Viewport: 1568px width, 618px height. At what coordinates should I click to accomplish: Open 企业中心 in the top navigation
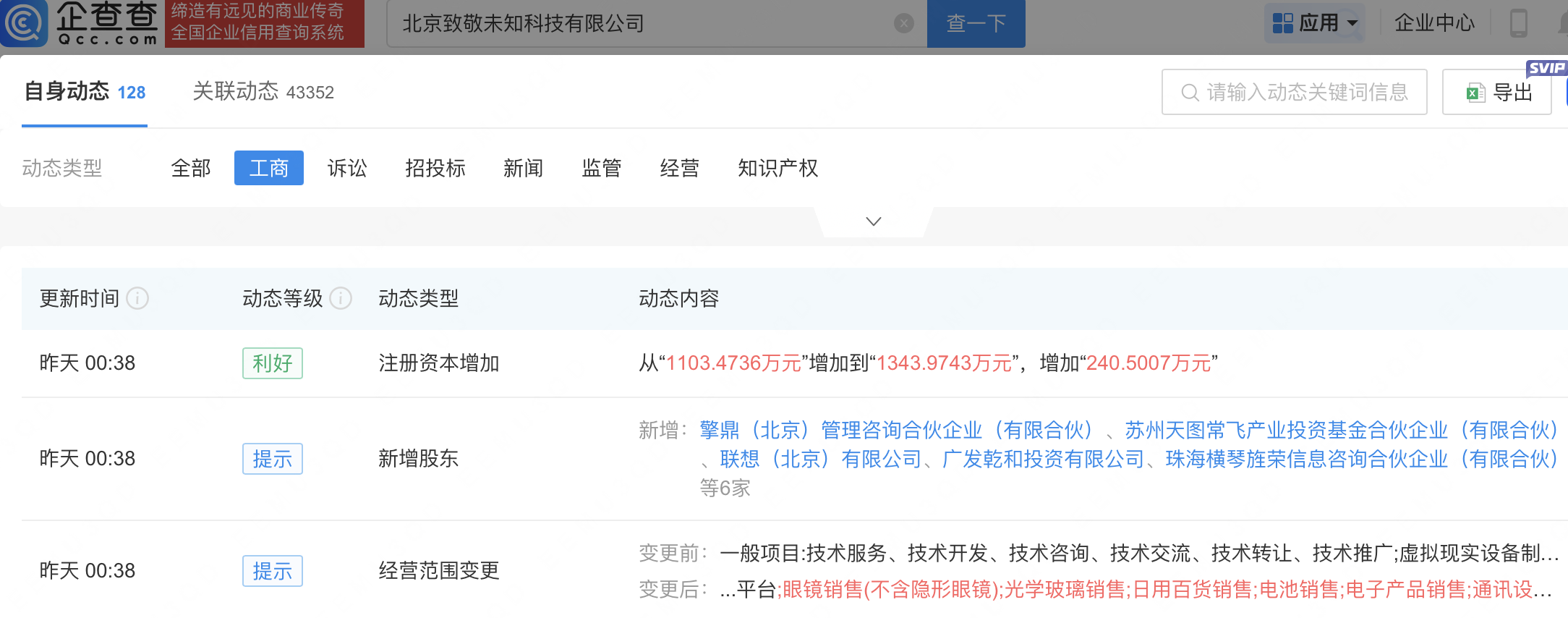1433,23
